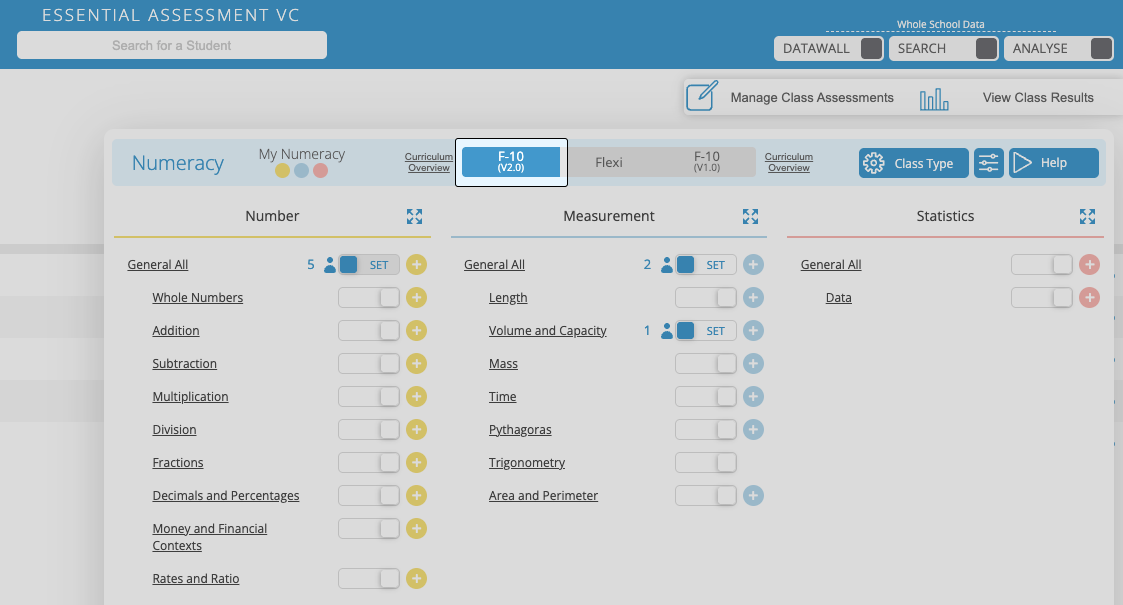Click the Manage Class Assessments pencil icon

click(x=702, y=97)
